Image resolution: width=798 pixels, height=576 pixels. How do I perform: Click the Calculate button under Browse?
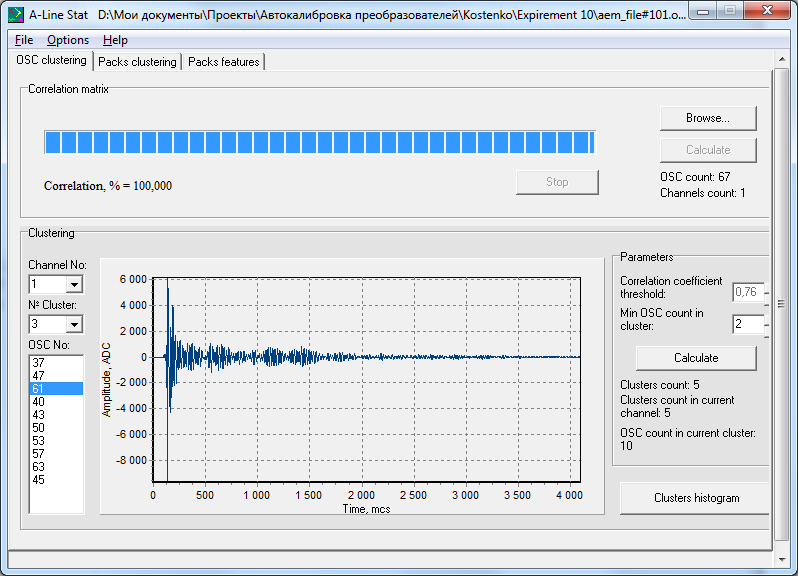pos(708,150)
